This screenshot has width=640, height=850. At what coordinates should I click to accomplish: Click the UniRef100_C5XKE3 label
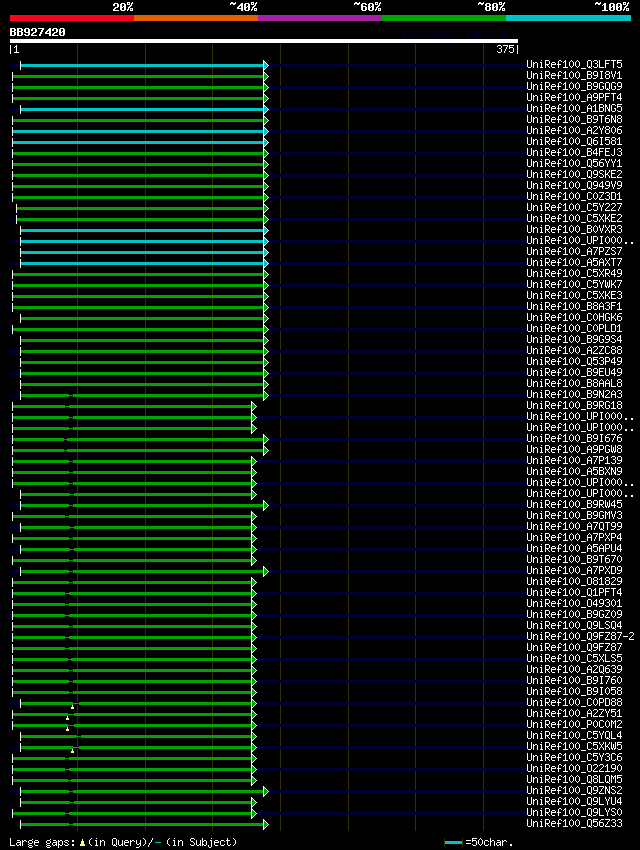574,295
